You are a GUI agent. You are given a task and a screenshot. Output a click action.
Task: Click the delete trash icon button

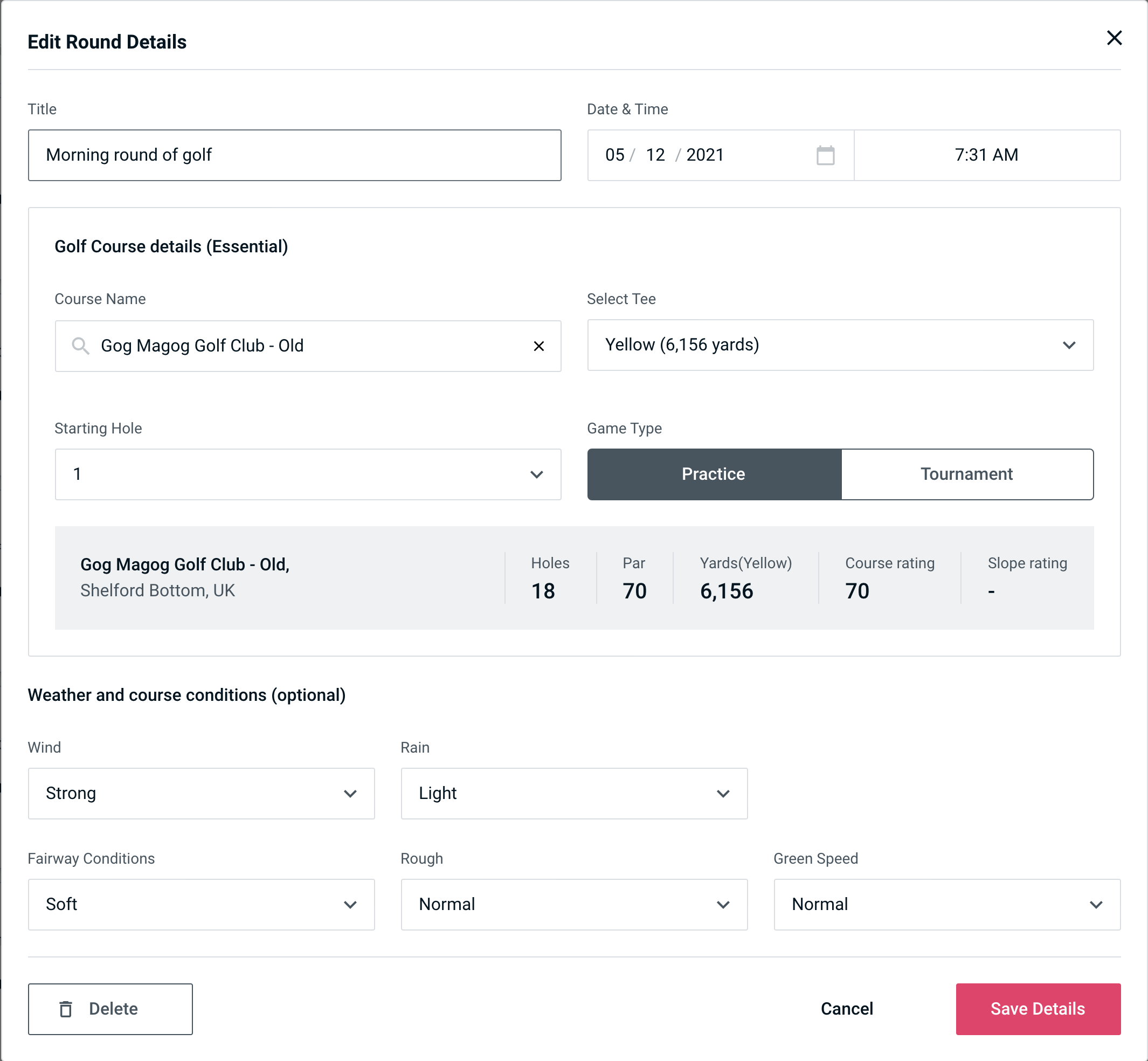point(68,1009)
